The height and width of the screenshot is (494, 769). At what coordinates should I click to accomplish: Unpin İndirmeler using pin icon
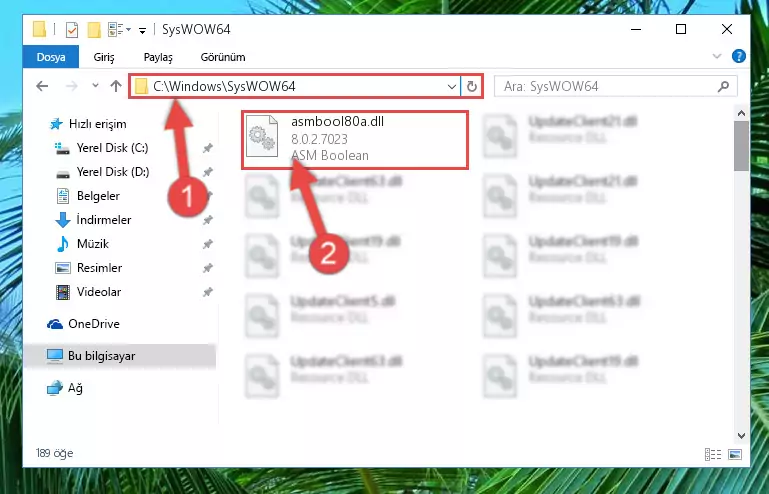207,220
